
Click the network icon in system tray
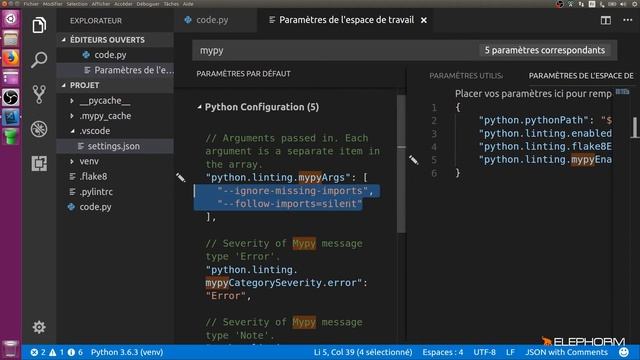coord(581,4)
